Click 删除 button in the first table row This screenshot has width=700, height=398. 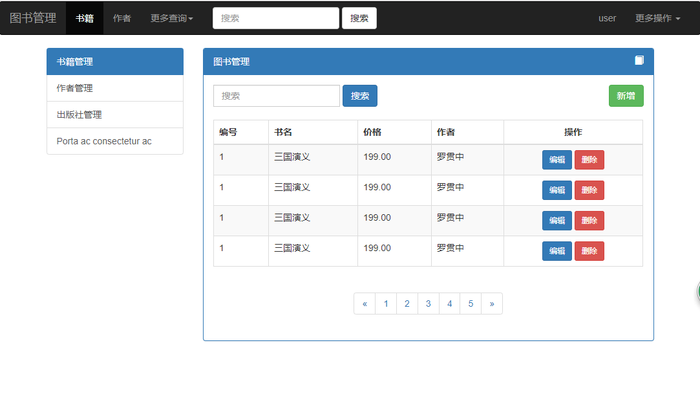(x=589, y=160)
